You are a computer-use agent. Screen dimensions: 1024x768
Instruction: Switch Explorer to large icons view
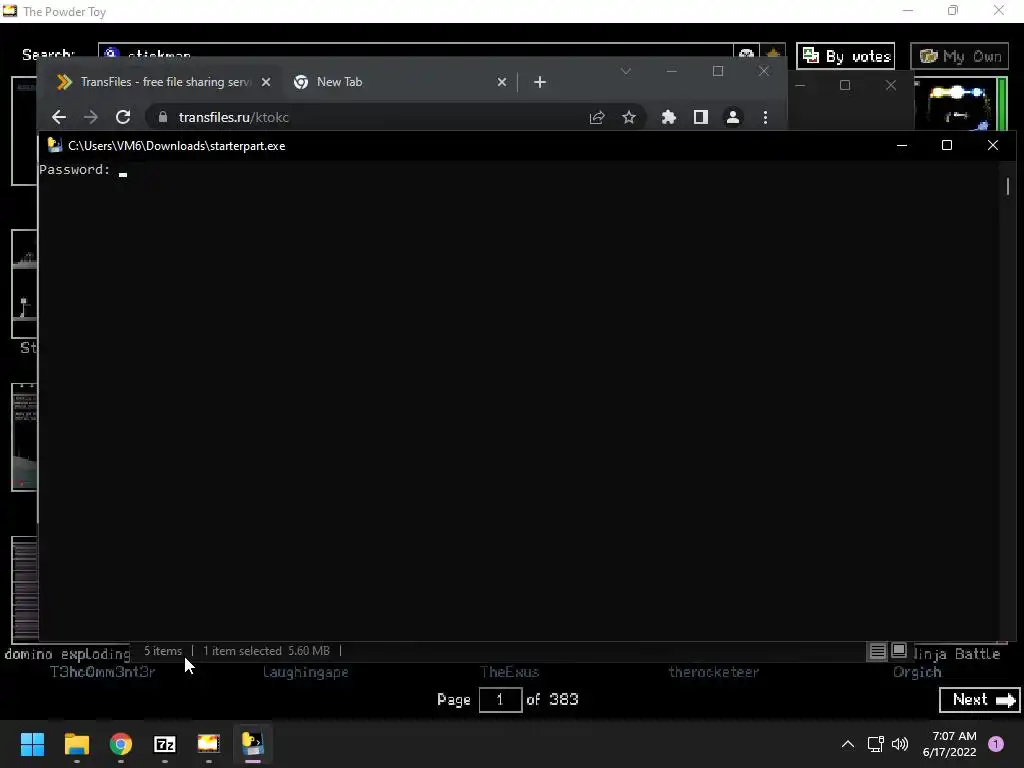point(899,651)
